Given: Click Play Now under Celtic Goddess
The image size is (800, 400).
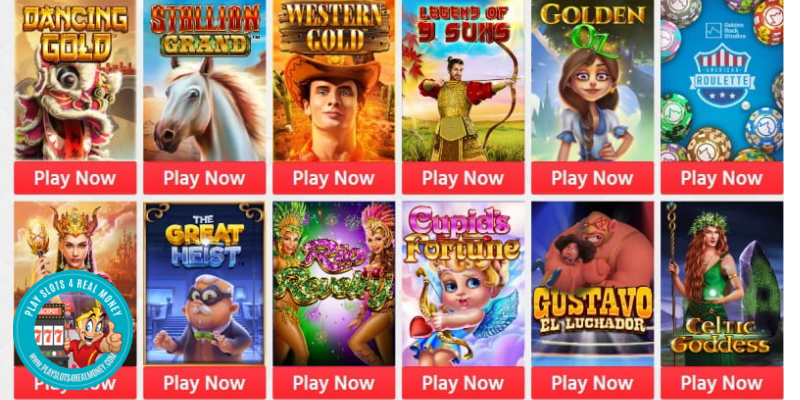Looking at the screenshot, I should (722, 383).
